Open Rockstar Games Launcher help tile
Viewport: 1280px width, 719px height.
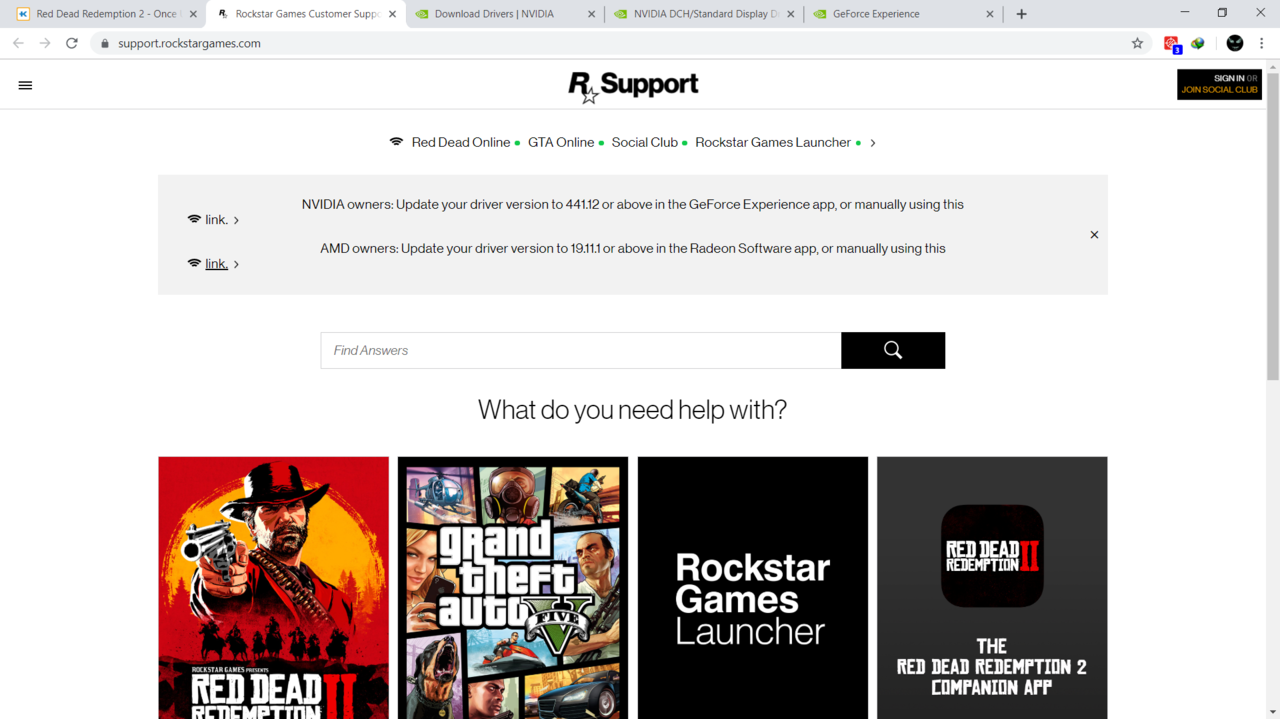(753, 588)
